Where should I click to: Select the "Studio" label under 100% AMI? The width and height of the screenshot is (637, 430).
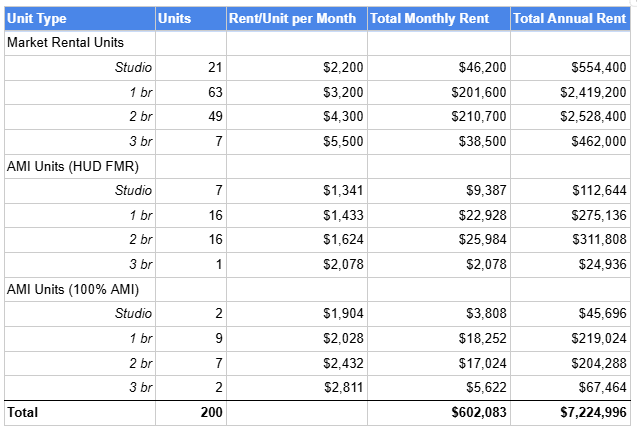(x=133, y=314)
